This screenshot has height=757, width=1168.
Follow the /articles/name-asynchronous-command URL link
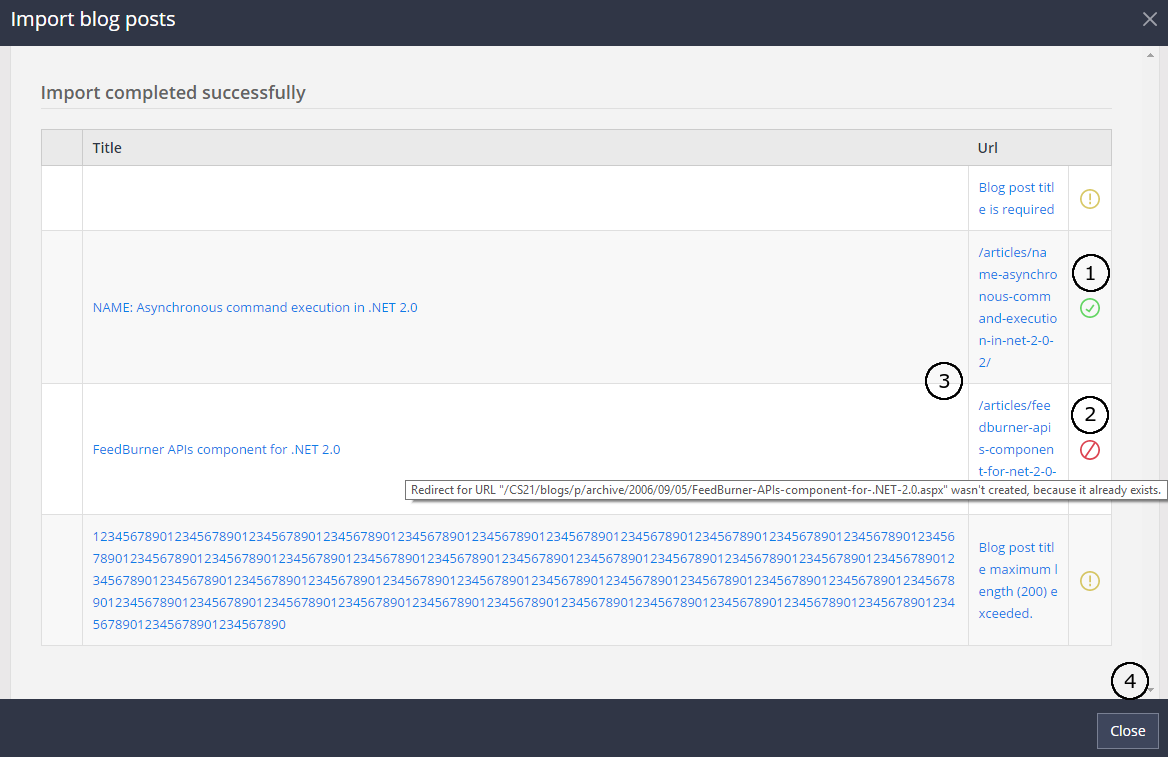click(x=1017, y=308)
